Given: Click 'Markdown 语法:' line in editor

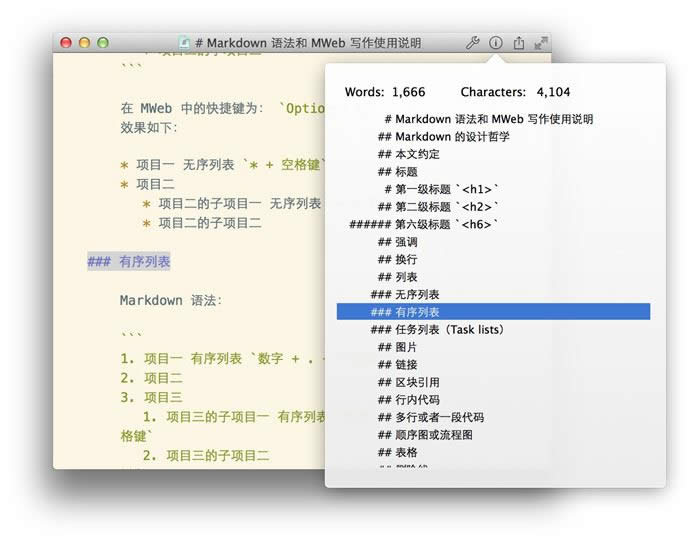Looking at the screenshot, I should pyautogui.click(x=171, y=300).
